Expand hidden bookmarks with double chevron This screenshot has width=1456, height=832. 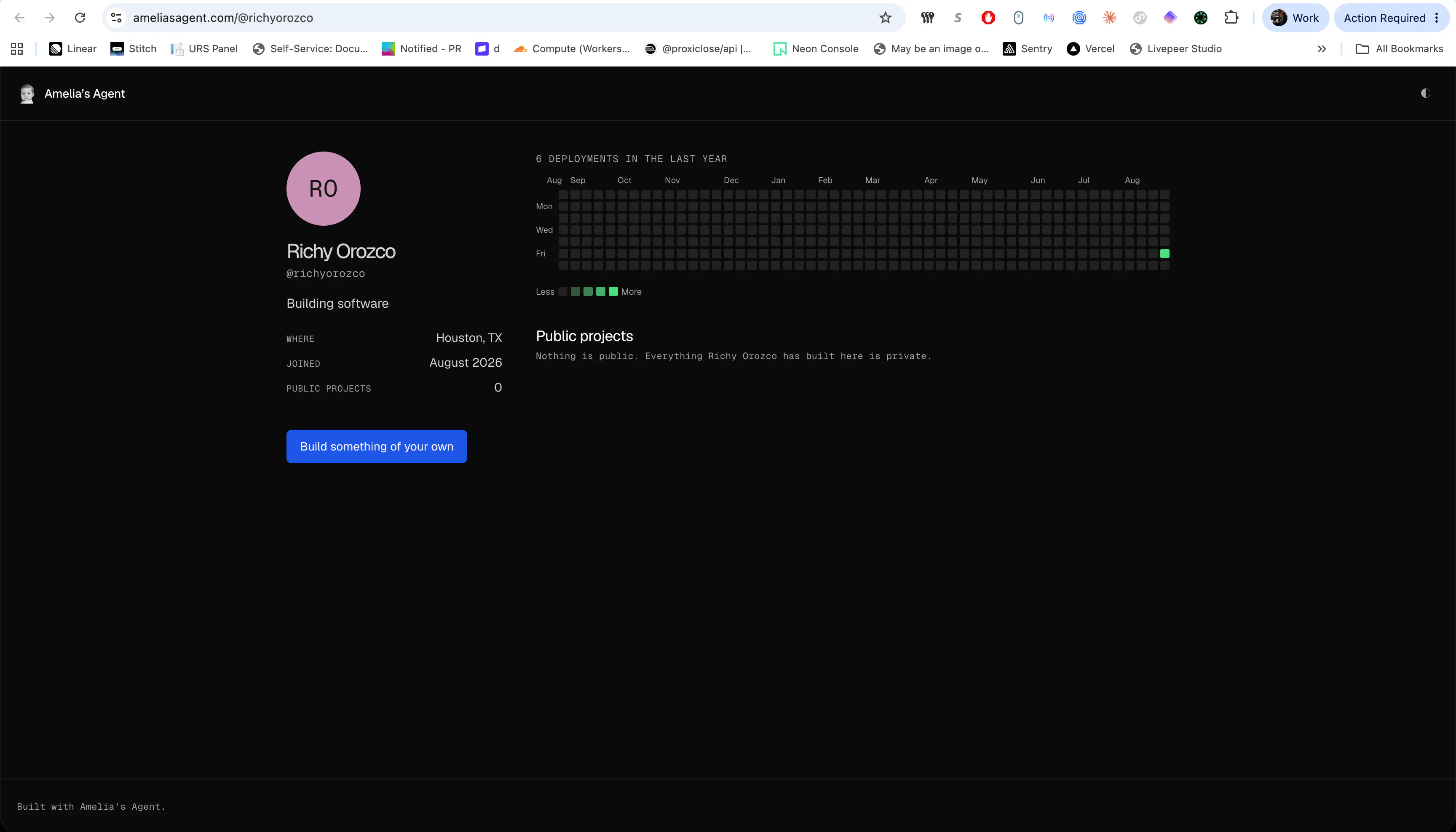pyautogui.click(x=1322, y=49)
